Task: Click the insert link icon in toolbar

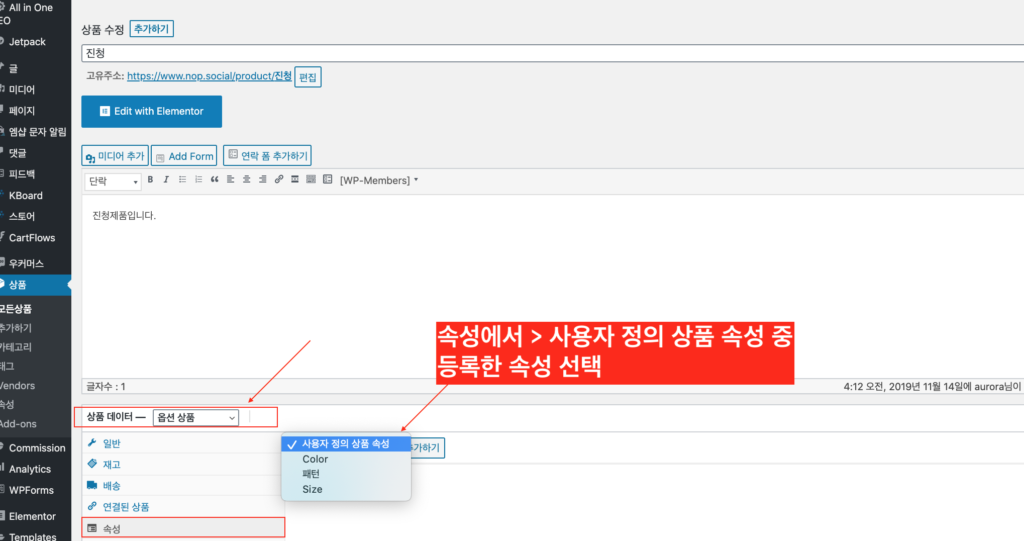Action: tap(279, 180)
